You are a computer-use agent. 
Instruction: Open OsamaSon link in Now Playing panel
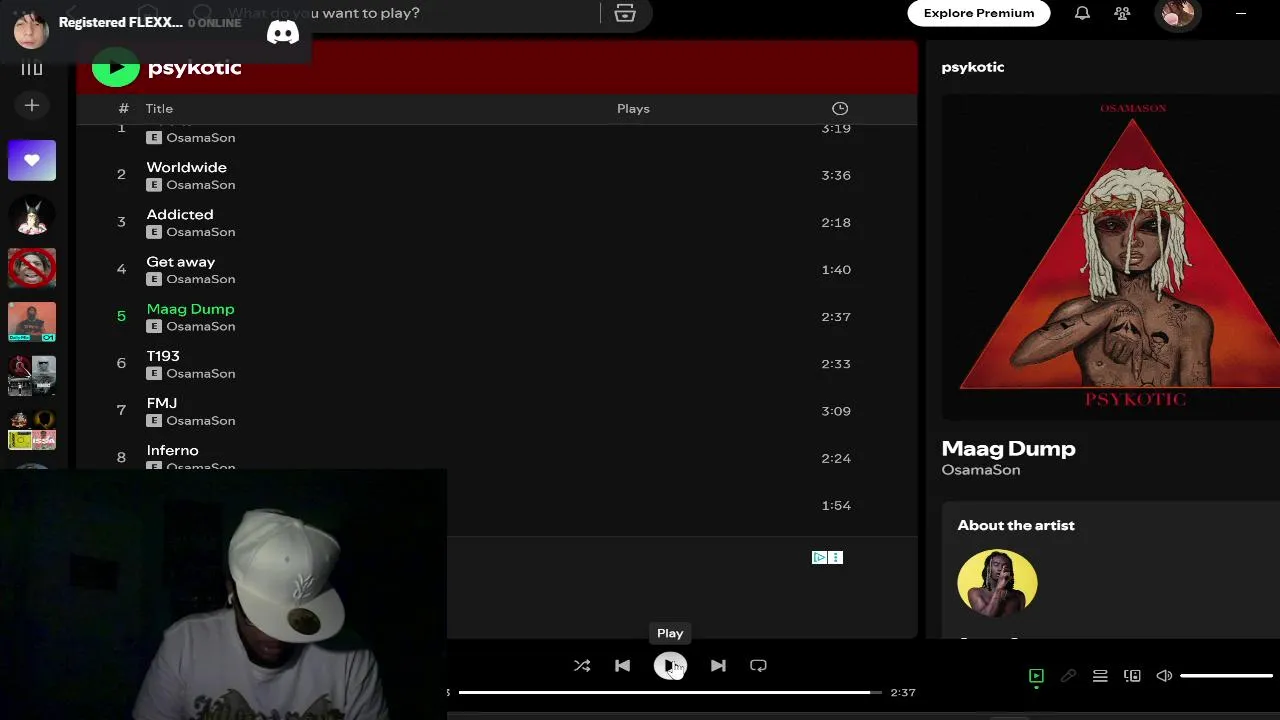coord(981,470)
